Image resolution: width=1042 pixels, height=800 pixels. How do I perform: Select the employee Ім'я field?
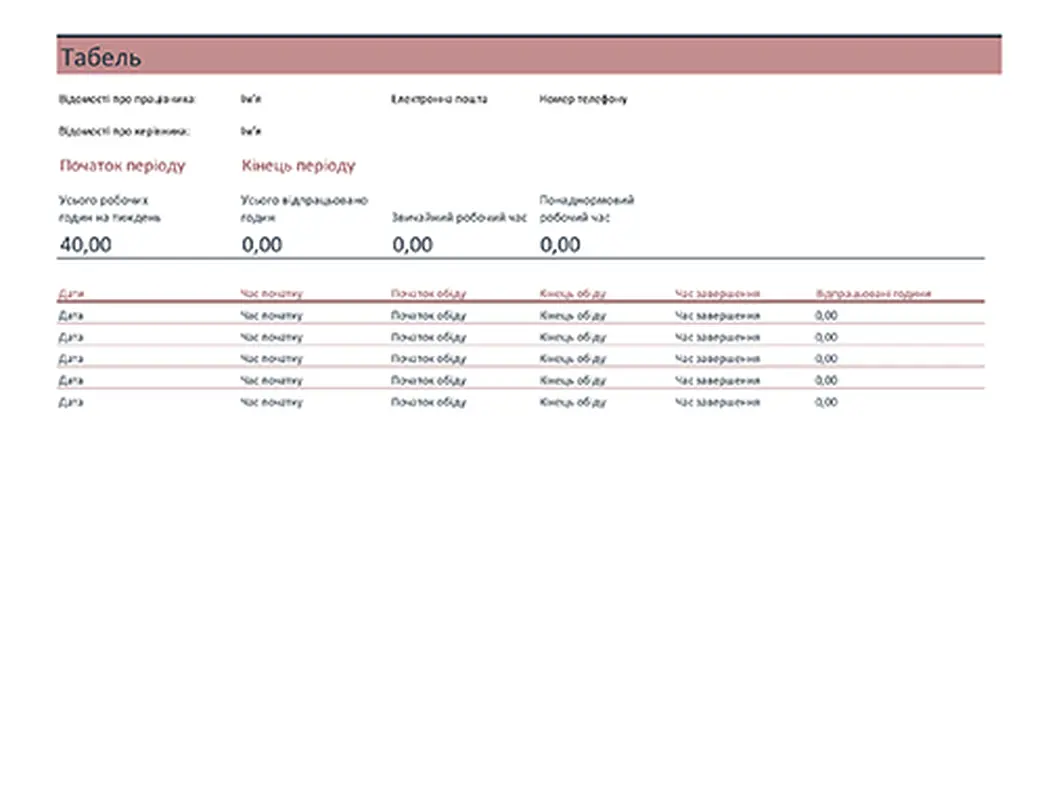[251, 100]
